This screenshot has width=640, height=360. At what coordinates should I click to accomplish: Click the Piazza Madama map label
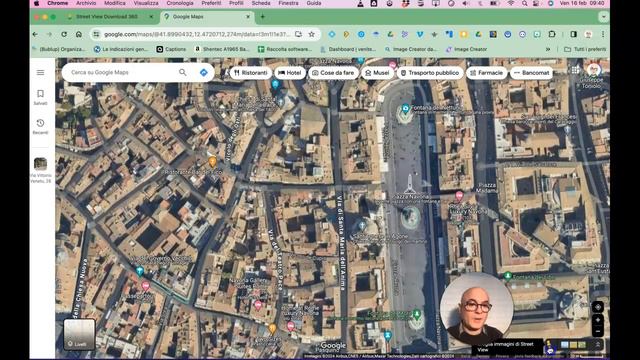point(487,188)
